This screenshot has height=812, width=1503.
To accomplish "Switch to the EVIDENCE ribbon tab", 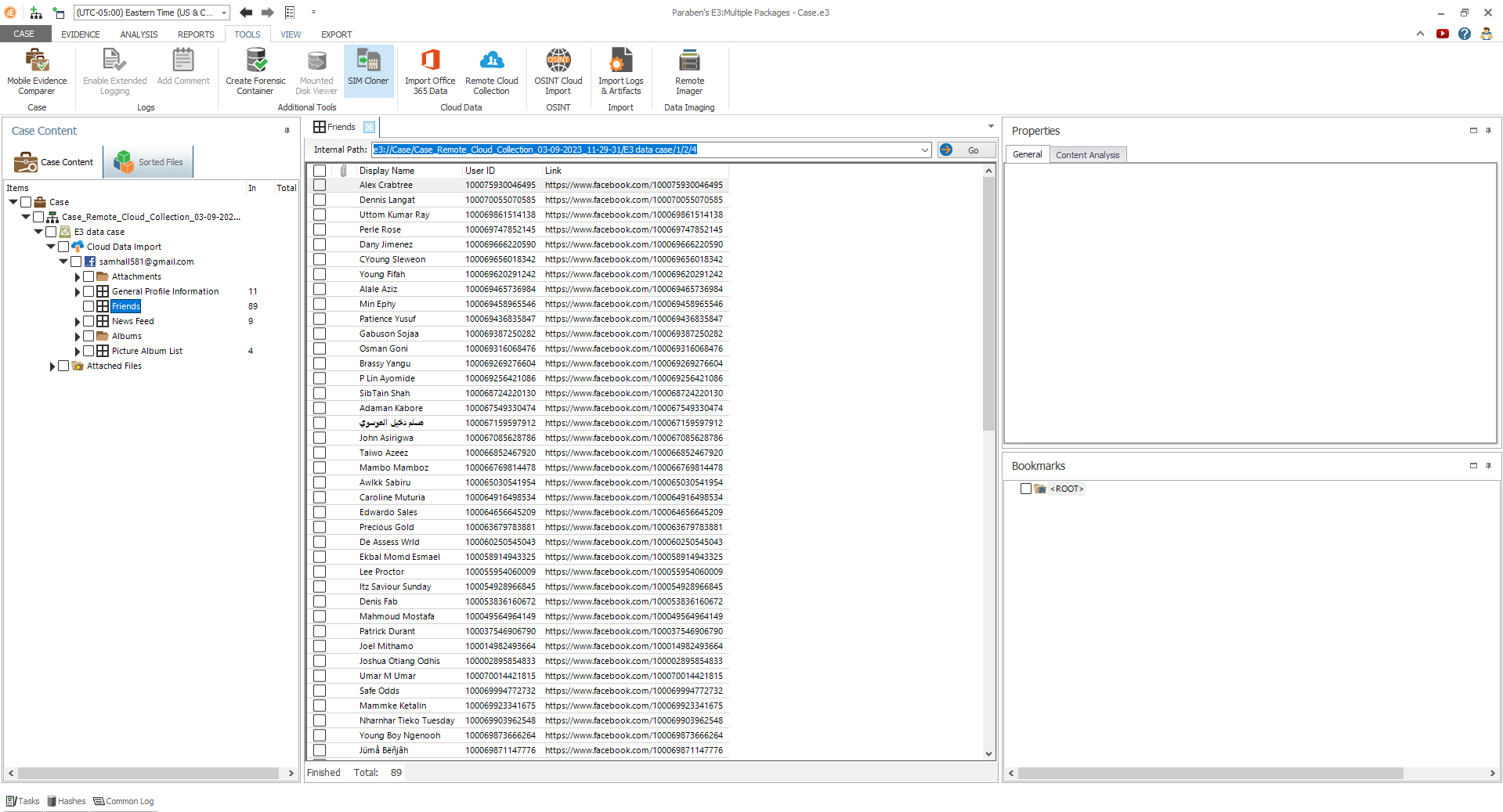I will pyautogui.click(x=81, y=34).
